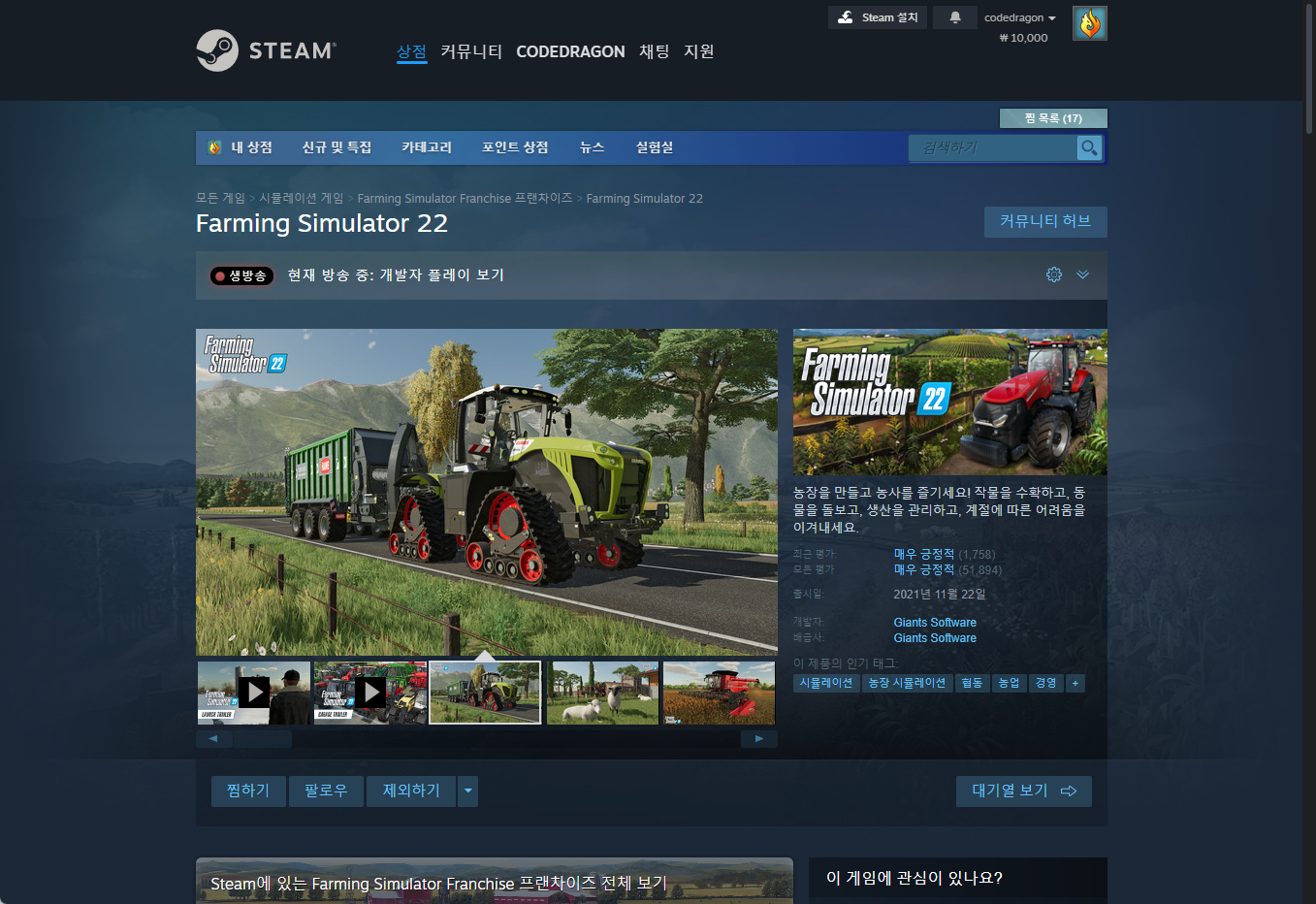Collapse the live broadcast chevron
Image resolution: width=1316 pixels, height=904 pixels.
1083,274
